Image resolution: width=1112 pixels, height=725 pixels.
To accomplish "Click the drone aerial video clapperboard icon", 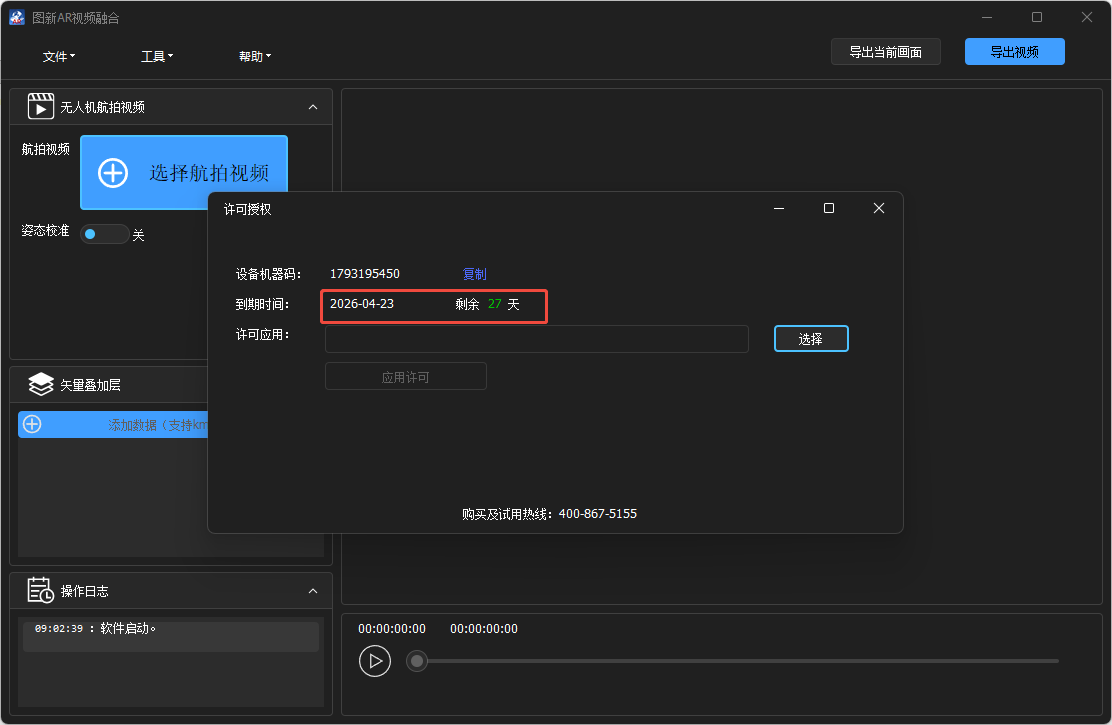I will pyautogui.click(x=41, y=107).
